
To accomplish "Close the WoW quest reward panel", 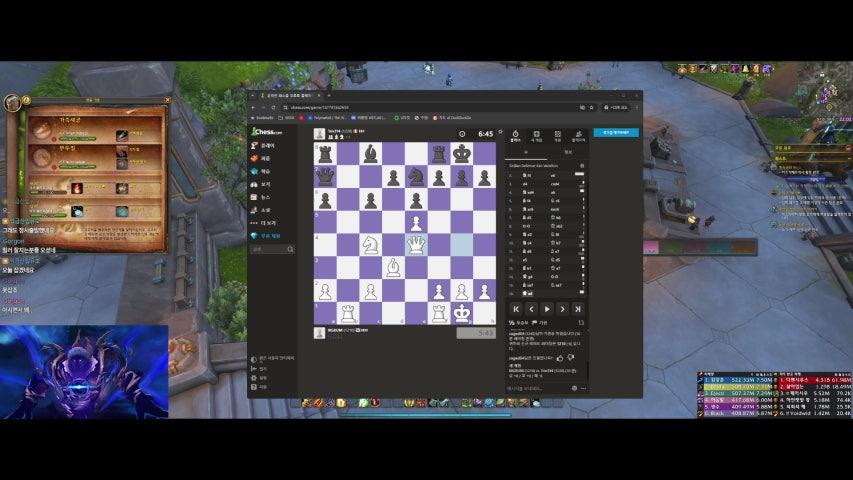I will coord(167,100).
